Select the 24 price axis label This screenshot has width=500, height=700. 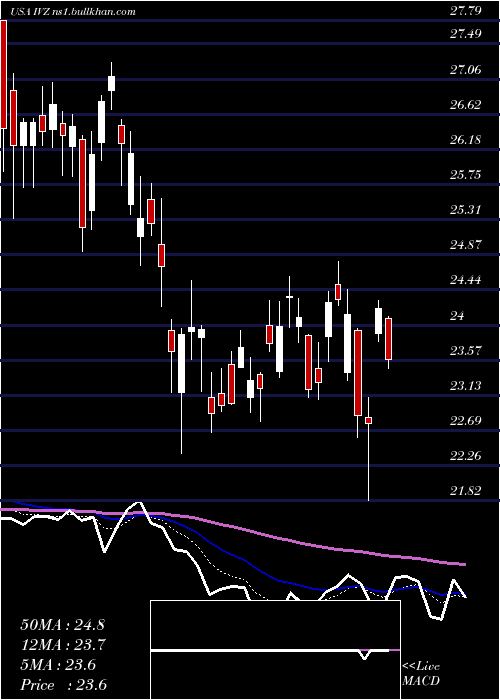click(458, 315)
